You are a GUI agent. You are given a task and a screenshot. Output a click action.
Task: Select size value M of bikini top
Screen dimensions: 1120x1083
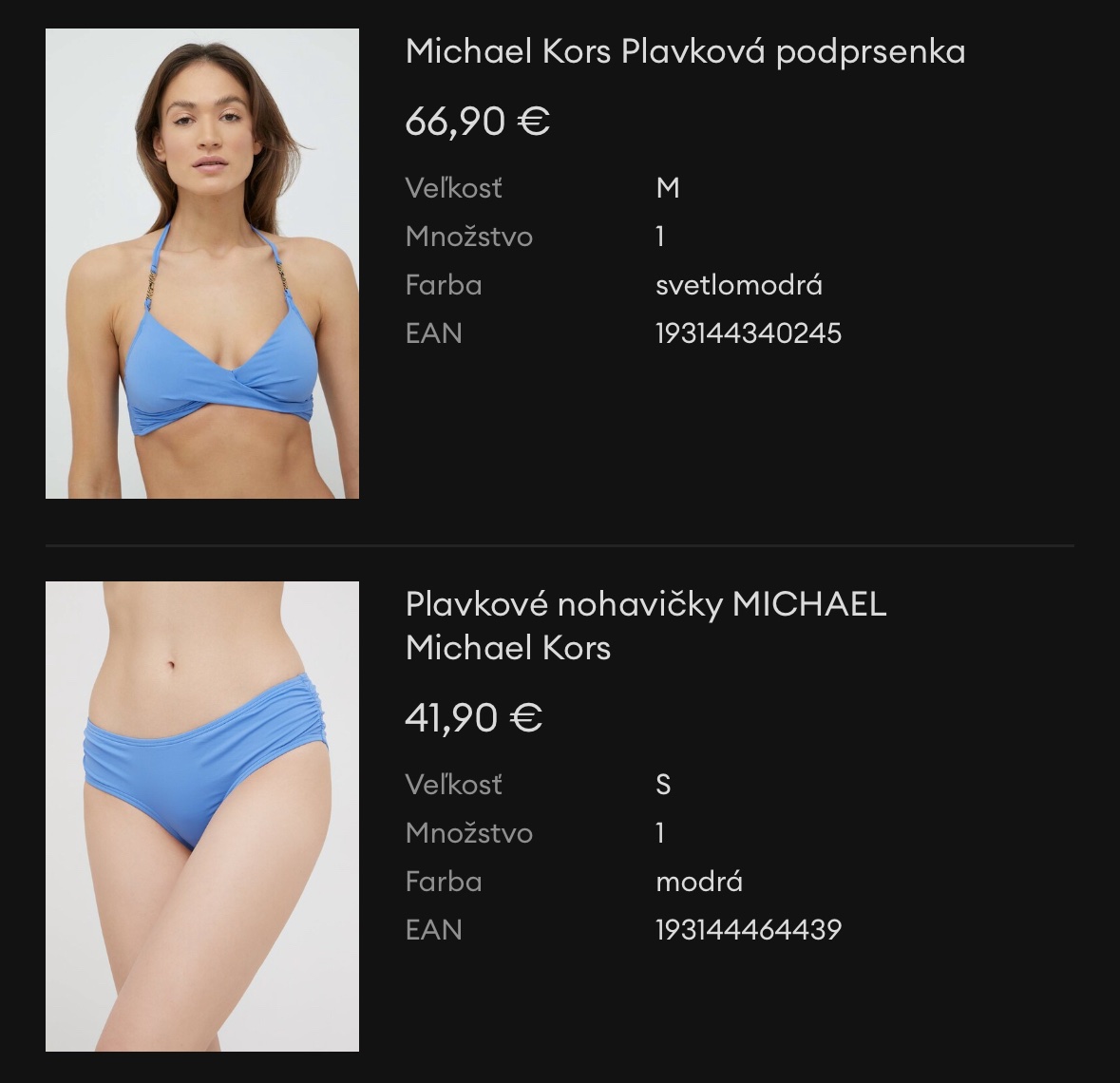pyautogui.click(x=668, y=189)
